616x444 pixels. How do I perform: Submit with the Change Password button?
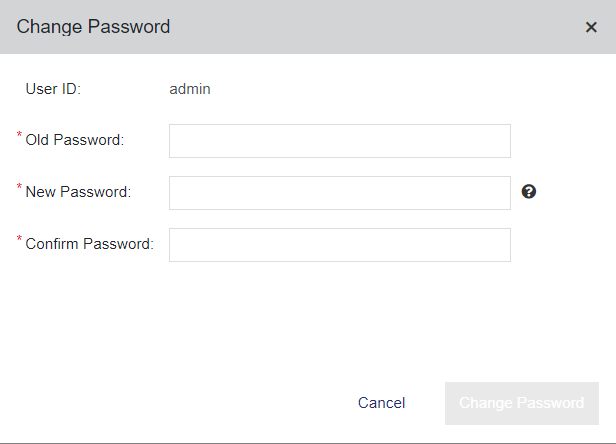pos(522,403)
